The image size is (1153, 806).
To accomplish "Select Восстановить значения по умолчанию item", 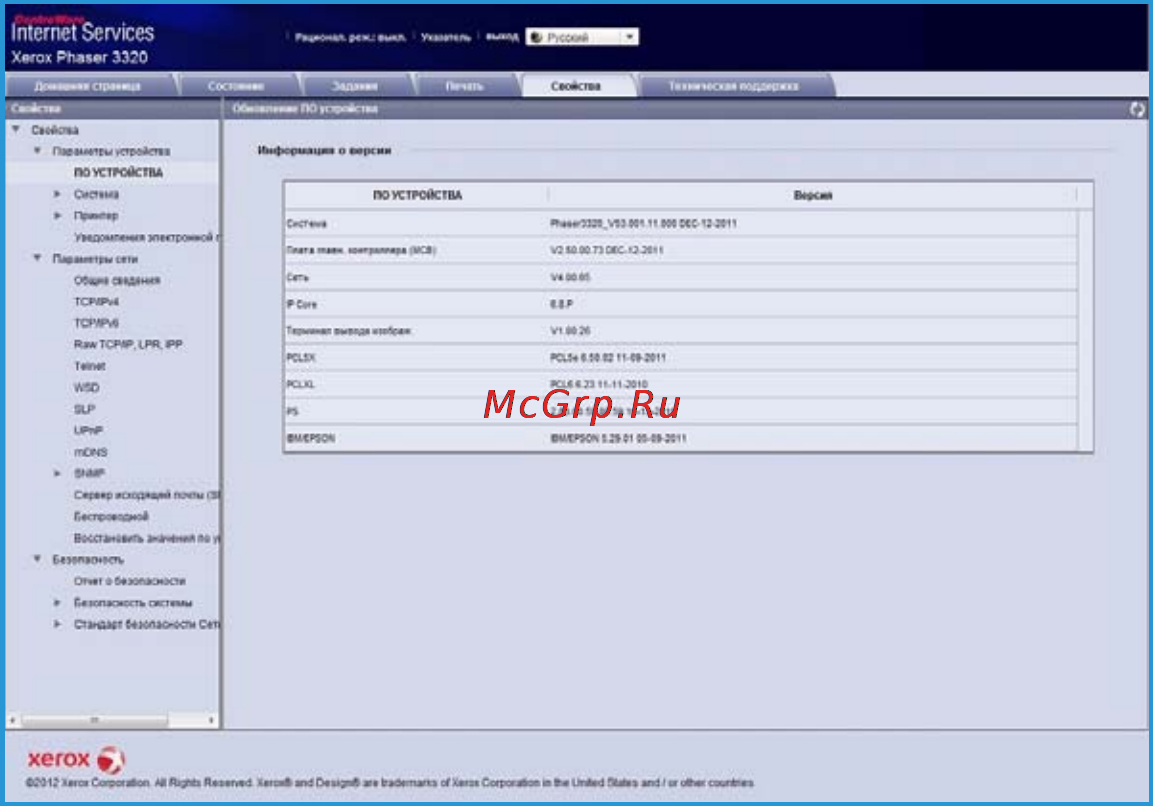I will 146,538.
